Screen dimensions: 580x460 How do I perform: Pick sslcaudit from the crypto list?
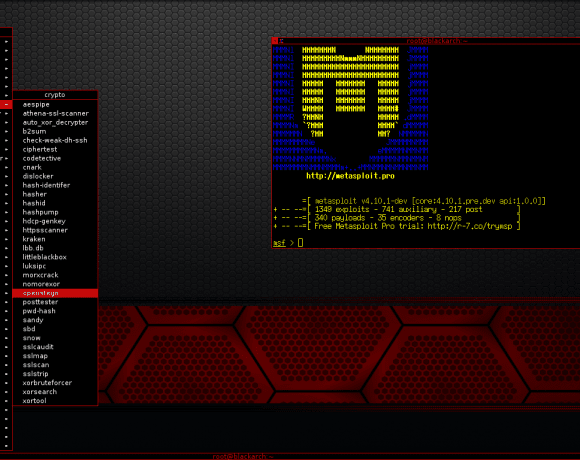[x=55, y=347]
